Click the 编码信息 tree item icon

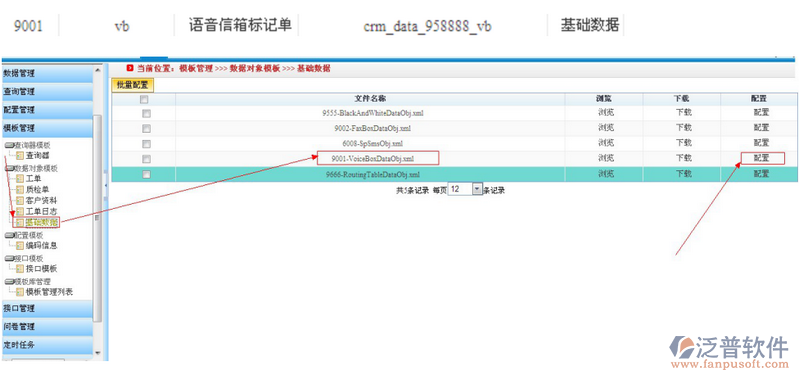tap(20, 246)
